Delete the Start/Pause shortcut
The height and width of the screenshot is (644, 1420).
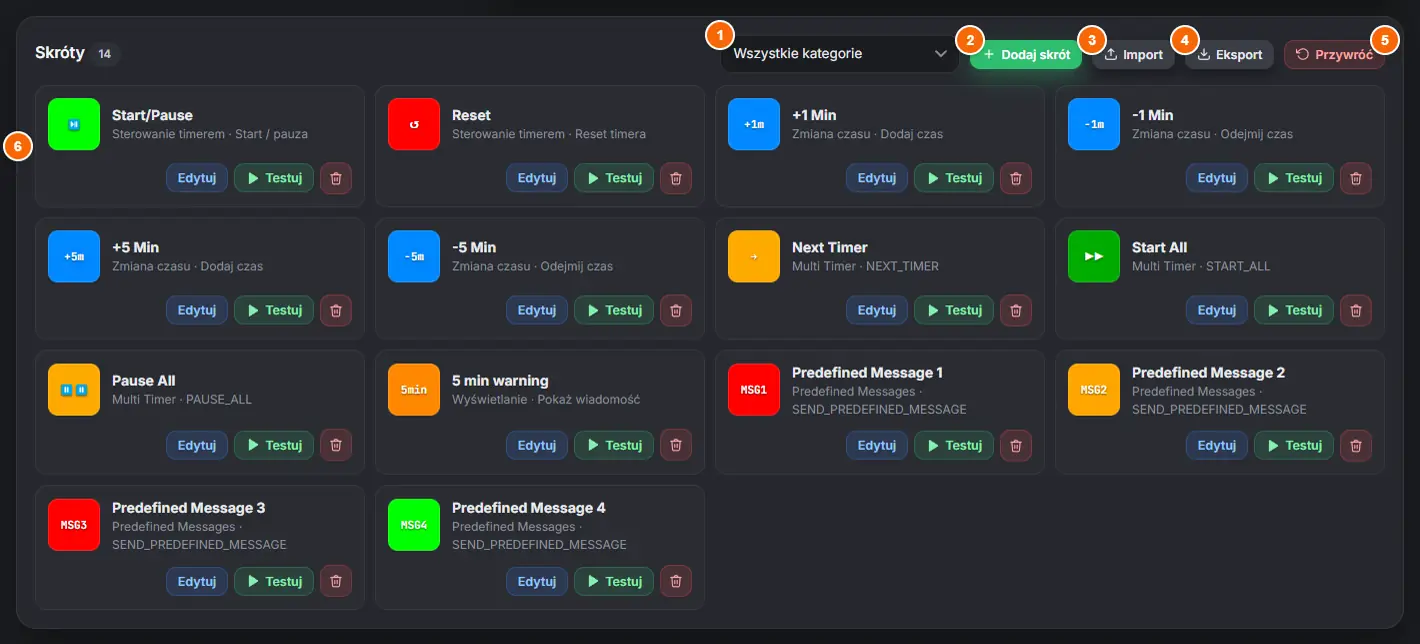click(336, 178)
